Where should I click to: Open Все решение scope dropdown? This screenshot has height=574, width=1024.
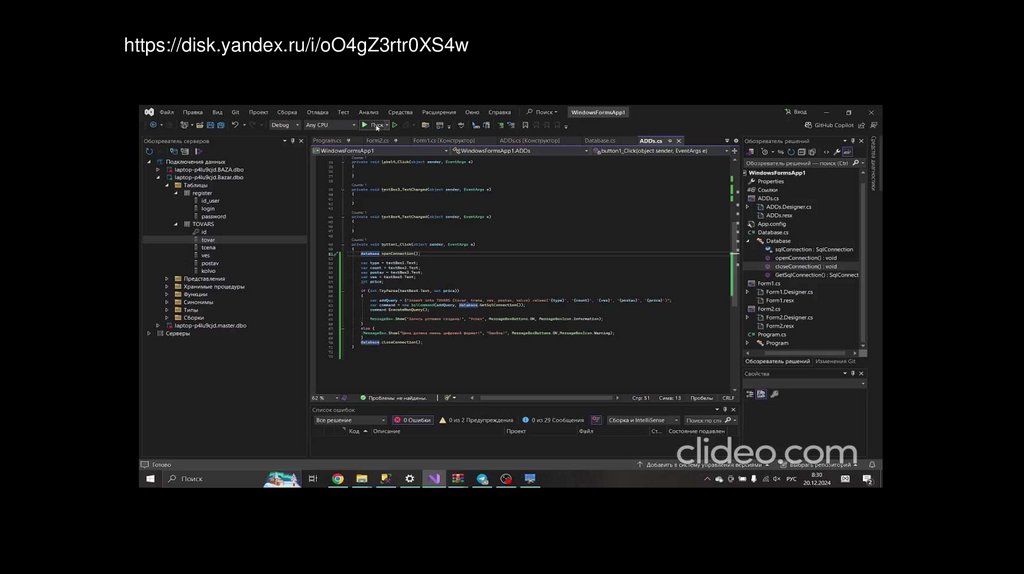point(350,421)
